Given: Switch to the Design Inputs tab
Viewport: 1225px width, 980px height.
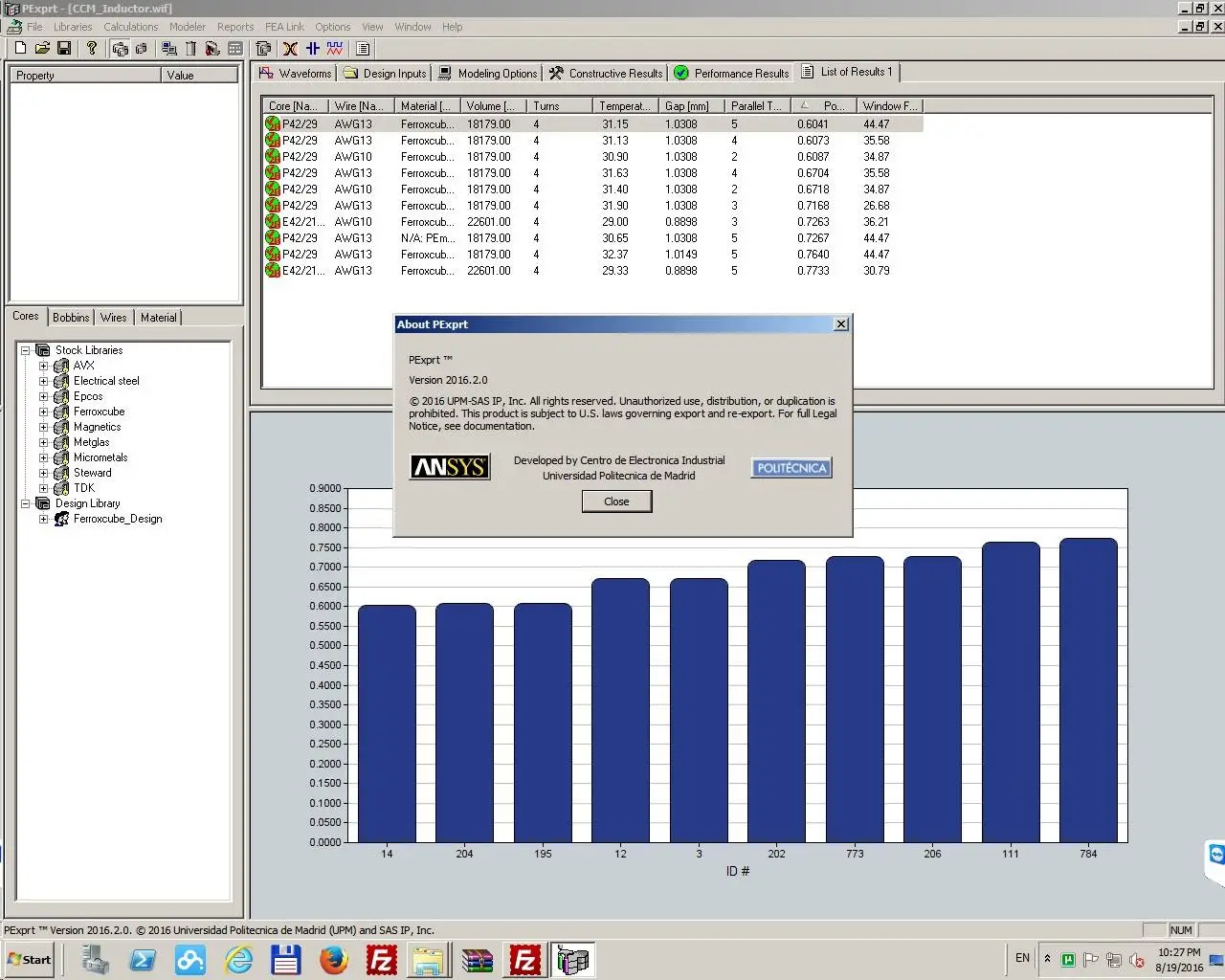Looking at the screenshot, I should click(385, 73).
